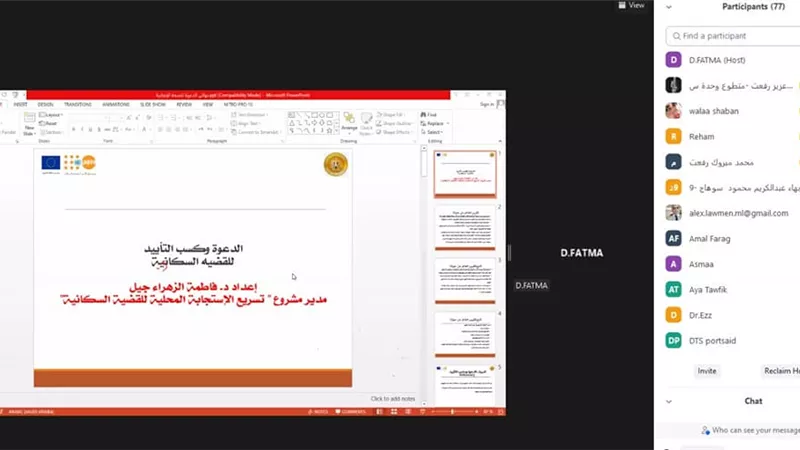Click Reset in the Slides group
This screenshot has width=800, height=450.
tap(48, 123)
